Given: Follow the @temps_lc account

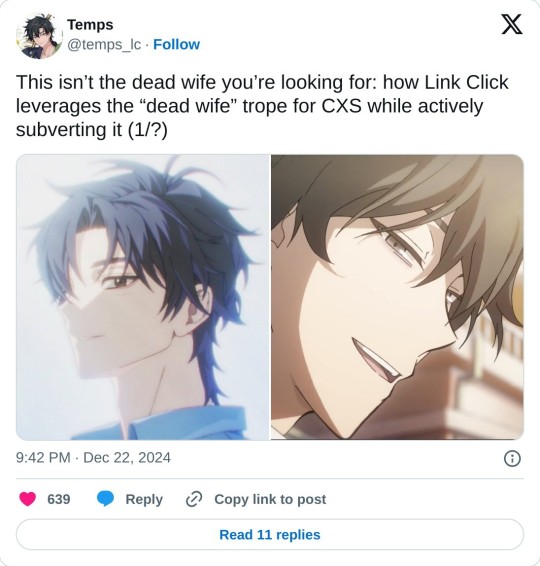Looking at the screenshot, I should pos(176,44).
